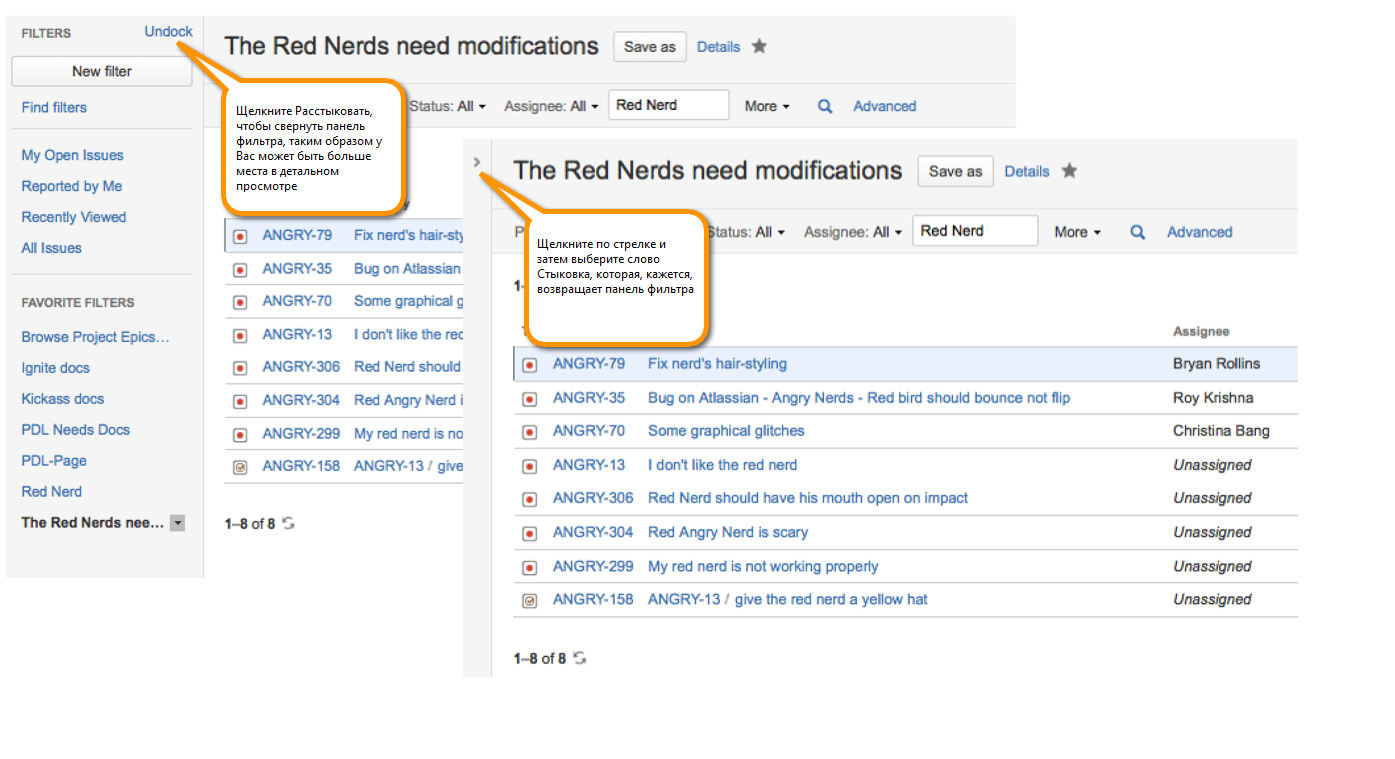This screenshot has height=759, width=1395.
Task: Open dropdown arrow beside 'The Red Nerds nee…'
Action: [177, 523]
